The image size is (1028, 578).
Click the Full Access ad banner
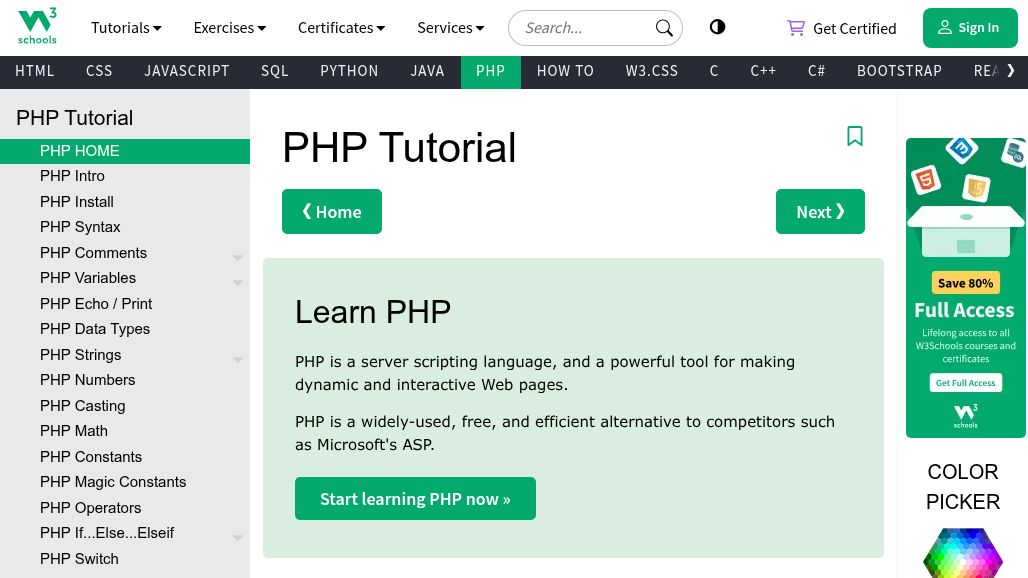coord(965,288)
